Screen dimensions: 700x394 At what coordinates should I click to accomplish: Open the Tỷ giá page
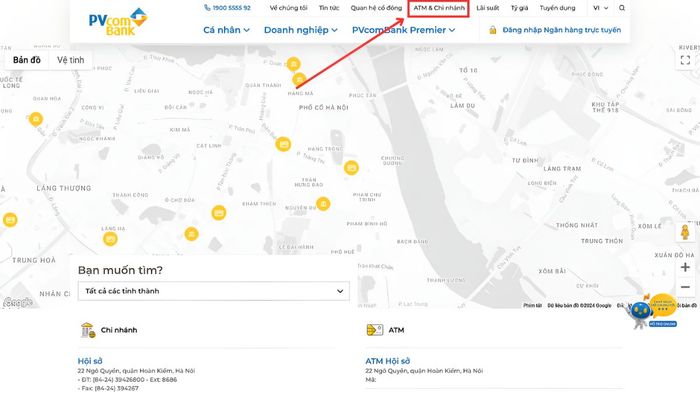520,8
